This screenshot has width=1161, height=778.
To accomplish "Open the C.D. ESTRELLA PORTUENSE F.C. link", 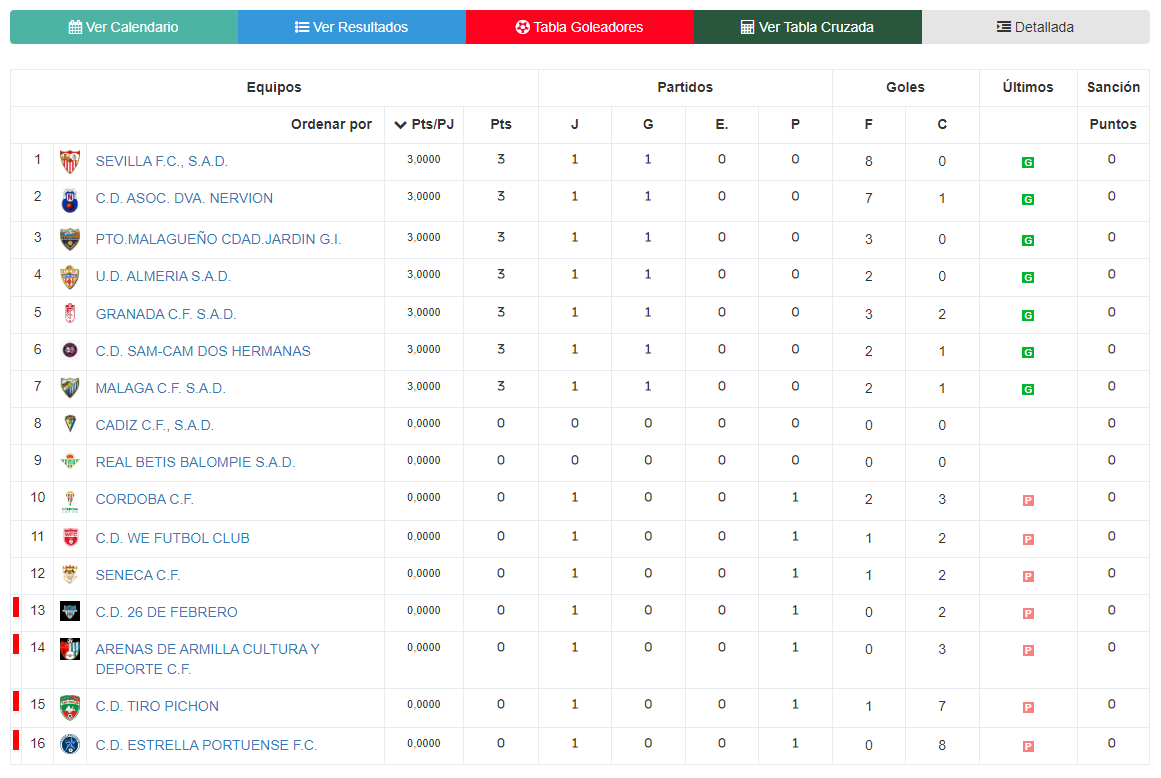I will coord(206,745).
